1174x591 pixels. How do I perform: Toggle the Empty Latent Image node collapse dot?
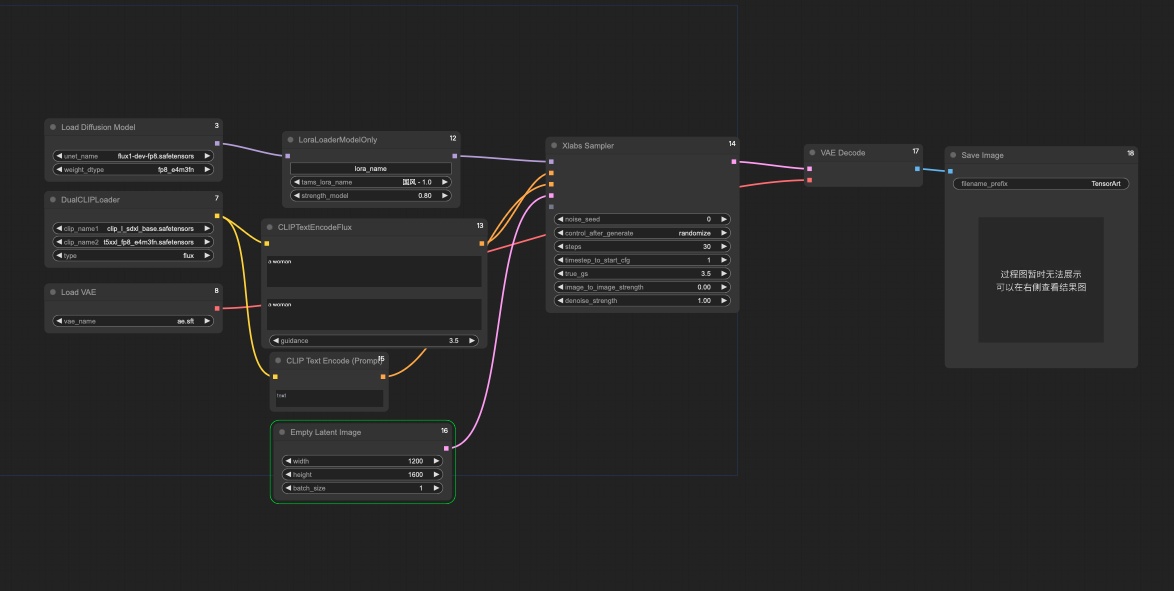pyautogui.click(x=282, y=433)
